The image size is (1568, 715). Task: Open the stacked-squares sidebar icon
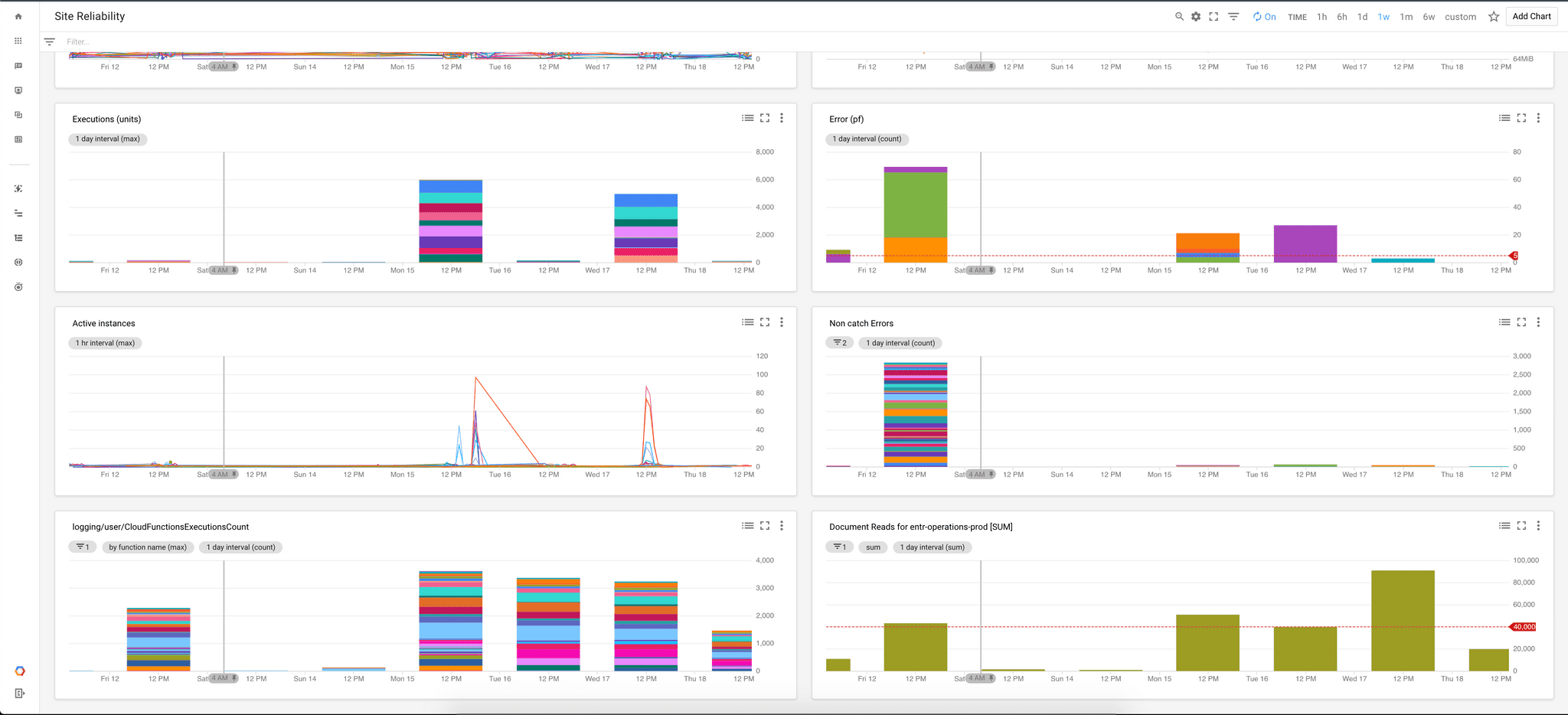pyautogui.click(x=18, y=115)
